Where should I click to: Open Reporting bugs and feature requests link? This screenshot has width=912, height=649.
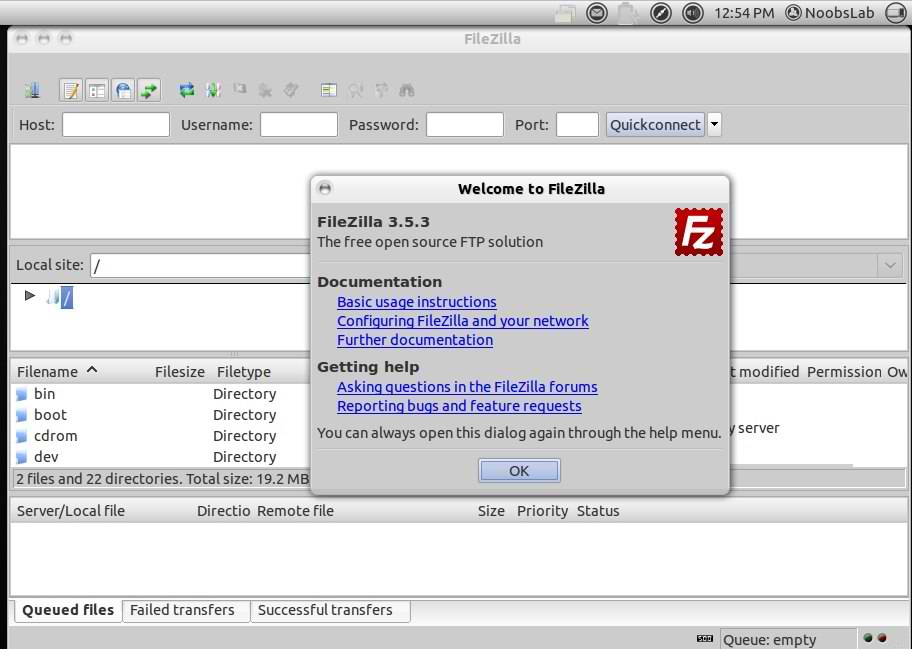click(459, 406)
